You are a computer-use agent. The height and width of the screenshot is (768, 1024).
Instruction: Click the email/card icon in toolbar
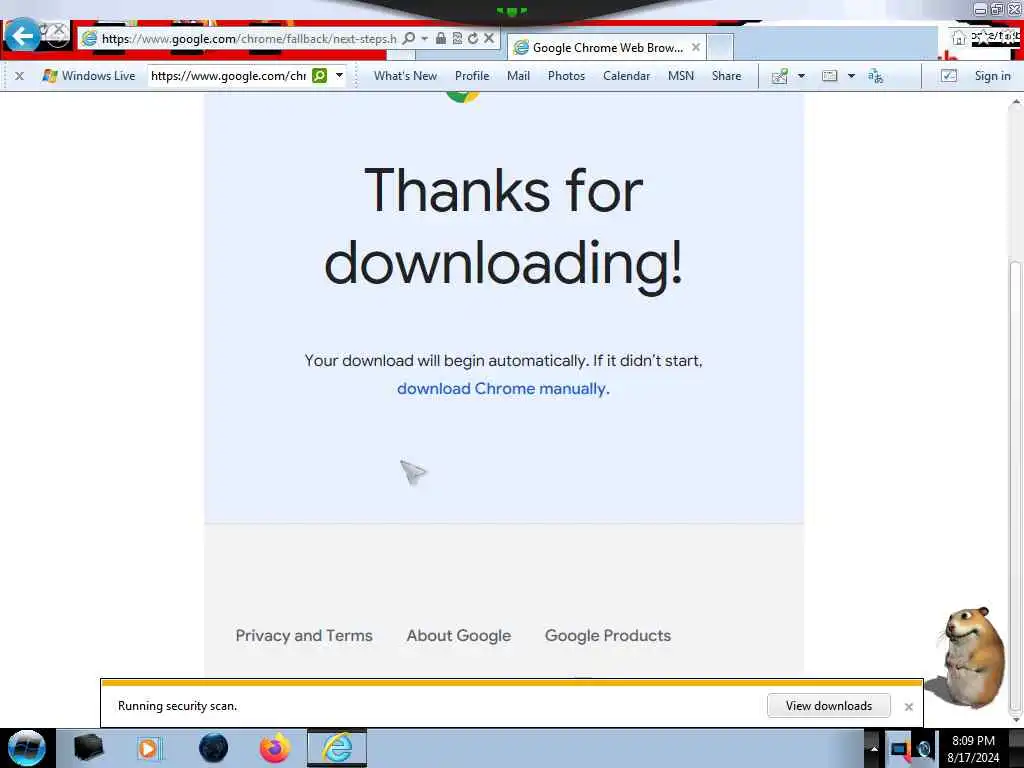tap(829, 76)
